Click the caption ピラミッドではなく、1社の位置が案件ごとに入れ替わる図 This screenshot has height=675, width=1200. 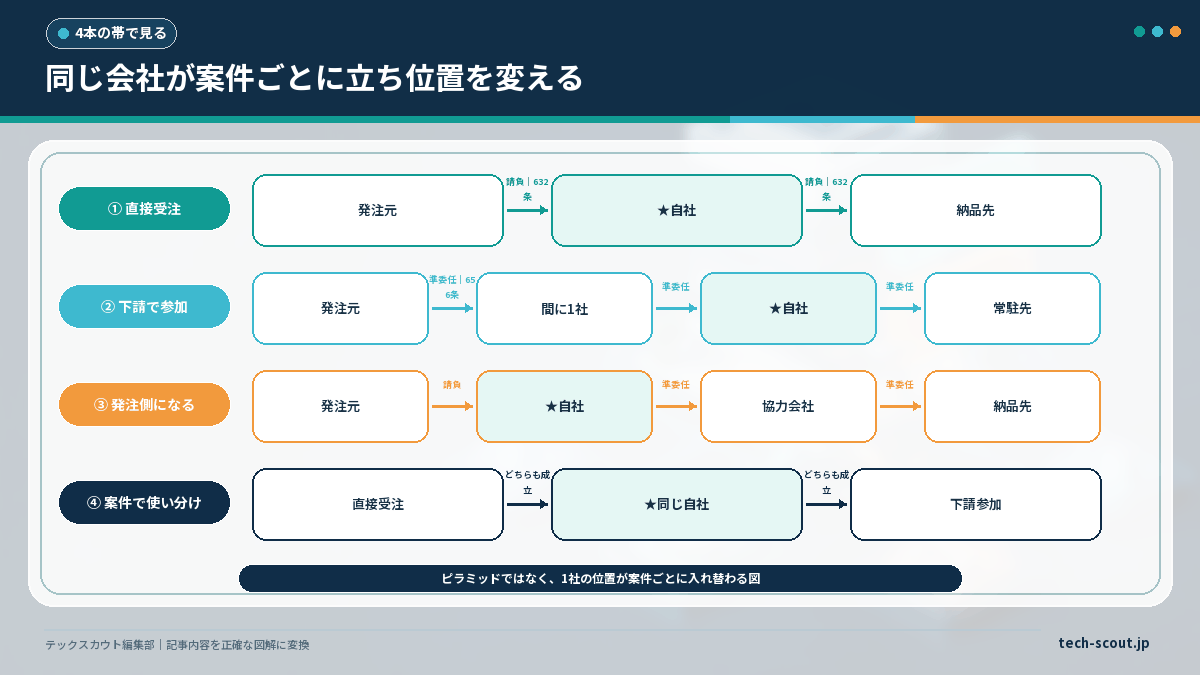600,578
